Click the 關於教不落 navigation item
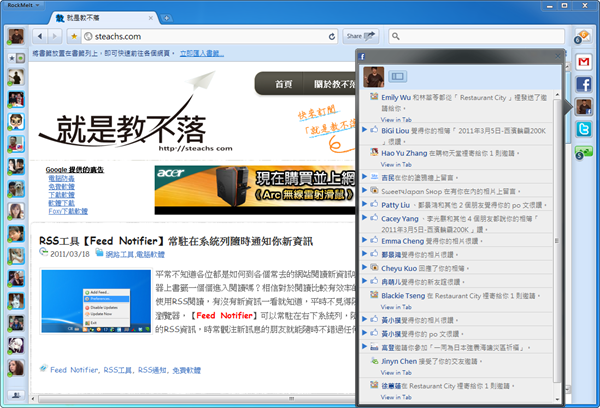This screenshot has height=408, width=600. [334, 84]
